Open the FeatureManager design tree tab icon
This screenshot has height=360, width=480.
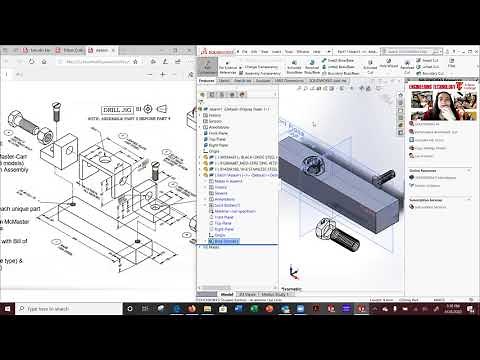coord(203,94)
